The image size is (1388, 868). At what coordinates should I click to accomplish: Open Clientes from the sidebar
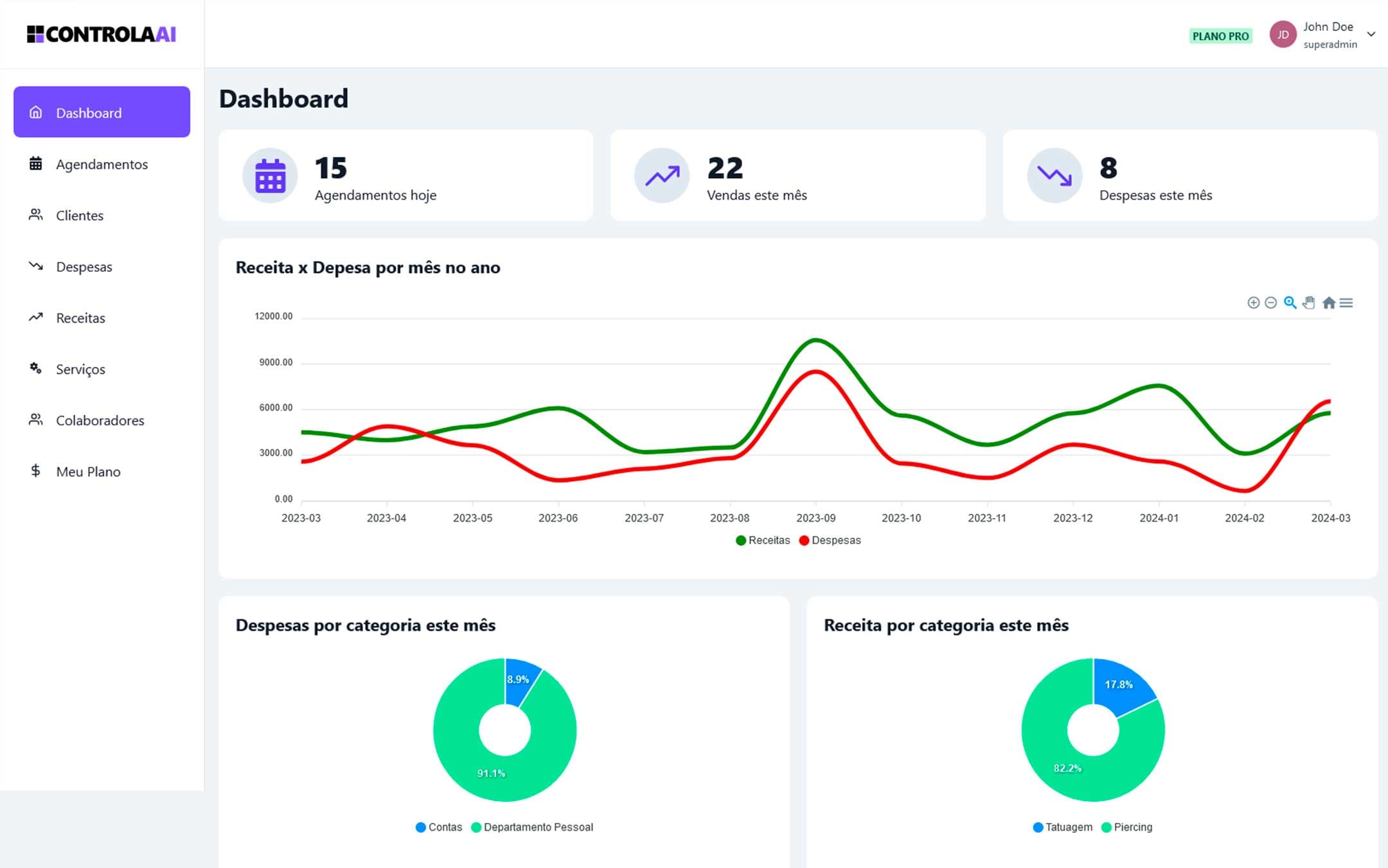102,215
